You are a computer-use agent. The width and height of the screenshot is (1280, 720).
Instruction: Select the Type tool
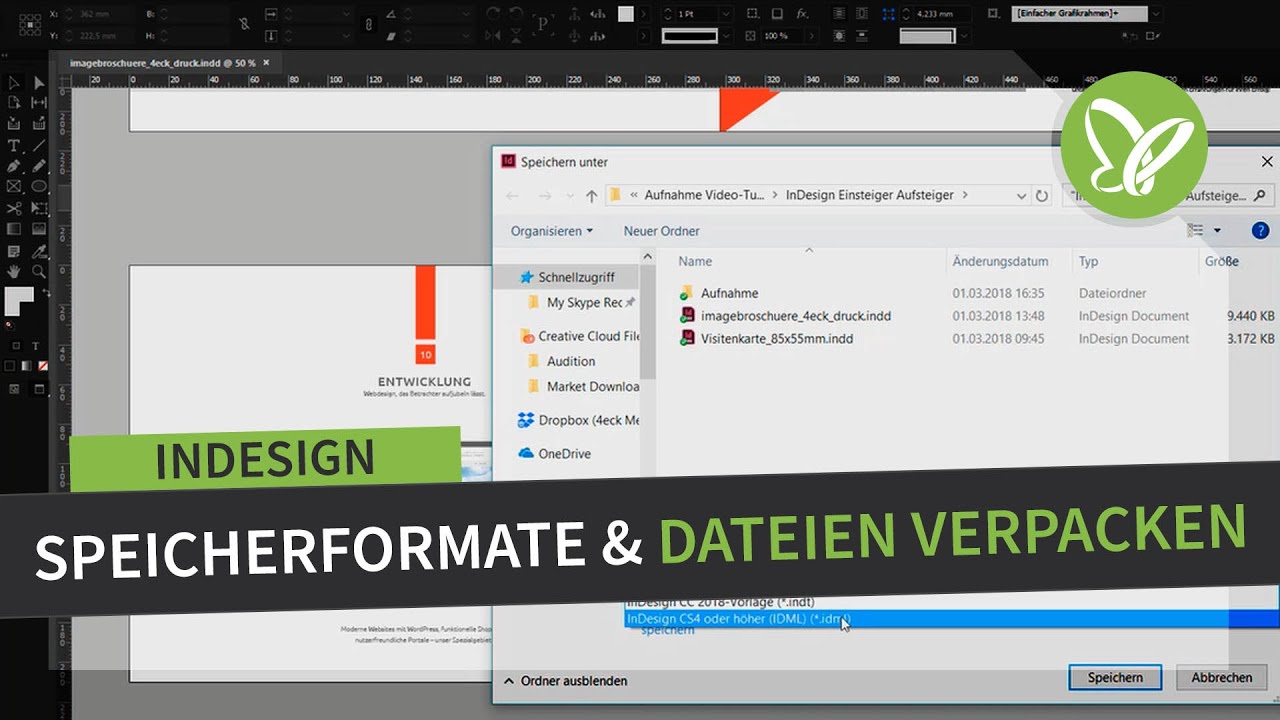click(14, 146)
